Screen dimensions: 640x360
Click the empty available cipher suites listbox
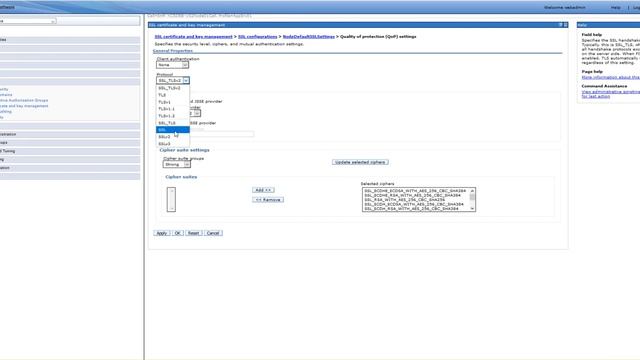pos(171,200)
